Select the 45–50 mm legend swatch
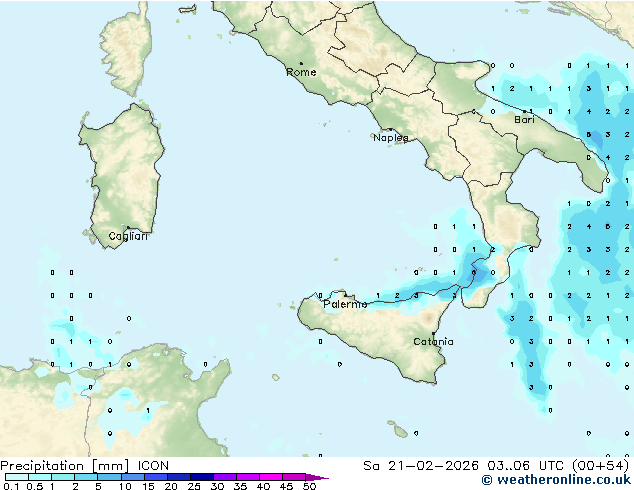Screen dimensions: 634x490 pyautogui.click(x=294, y=477)
